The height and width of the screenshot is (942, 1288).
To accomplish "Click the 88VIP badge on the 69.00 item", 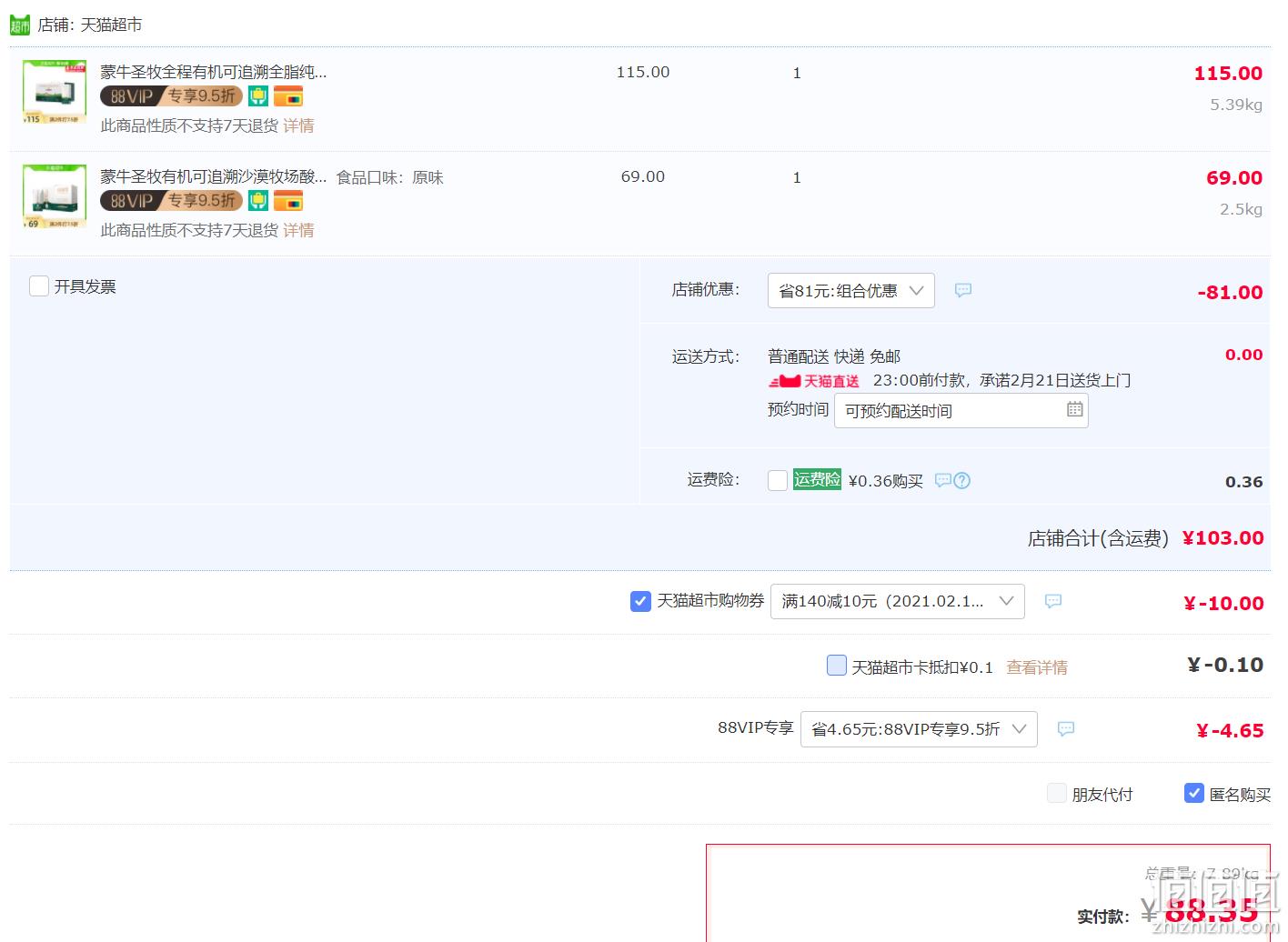I will tap(171, 201).
